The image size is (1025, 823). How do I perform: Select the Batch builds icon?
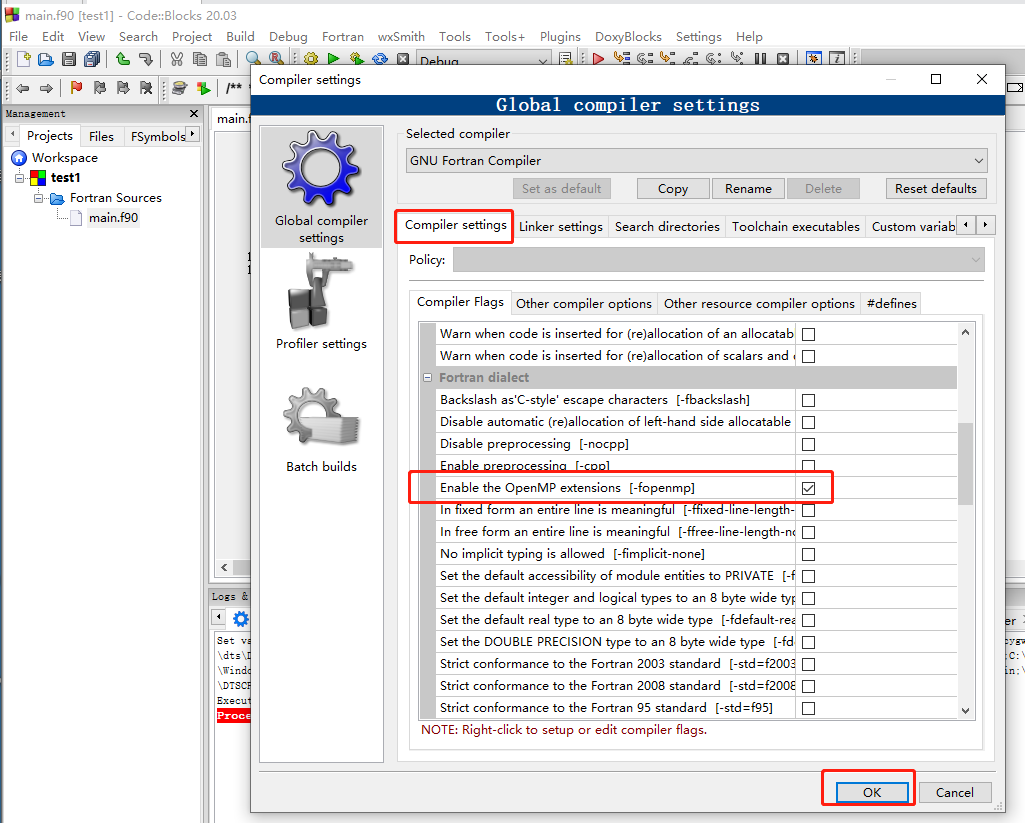click(321, 413)
